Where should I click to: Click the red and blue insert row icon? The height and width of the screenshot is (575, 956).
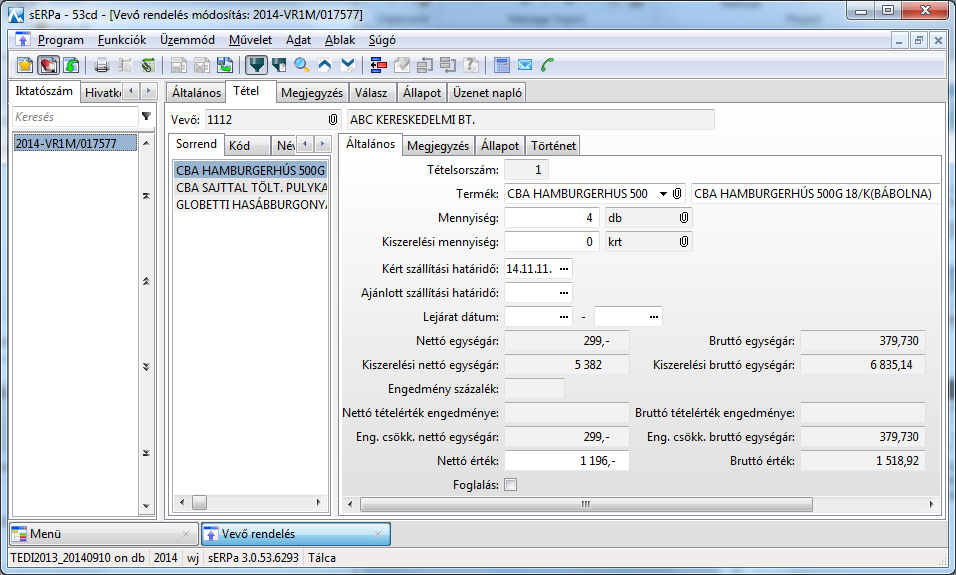click(x=379, y=65)
